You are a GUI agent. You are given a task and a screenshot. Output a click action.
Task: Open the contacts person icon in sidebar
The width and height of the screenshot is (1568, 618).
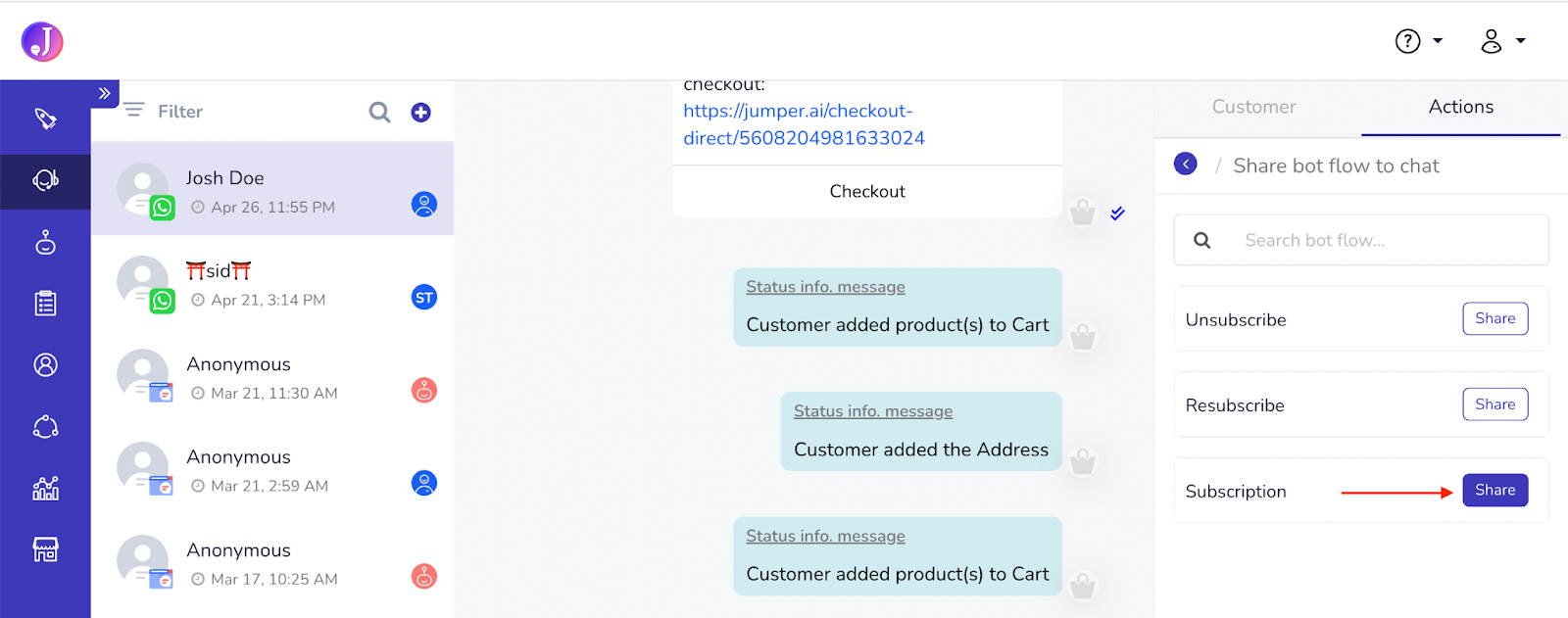(45, 365)
